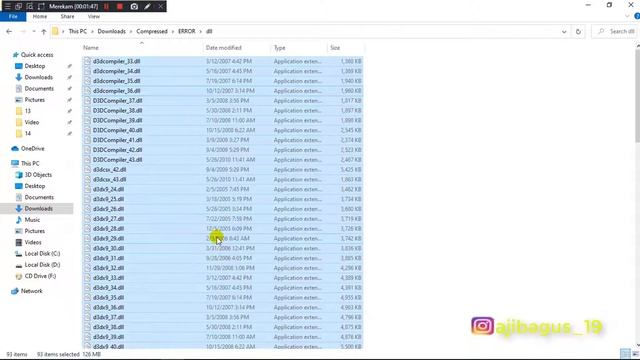Screen dimensions: 640x360
Task: Open CD Drive (F:)
Action: (x=40, y=276)
